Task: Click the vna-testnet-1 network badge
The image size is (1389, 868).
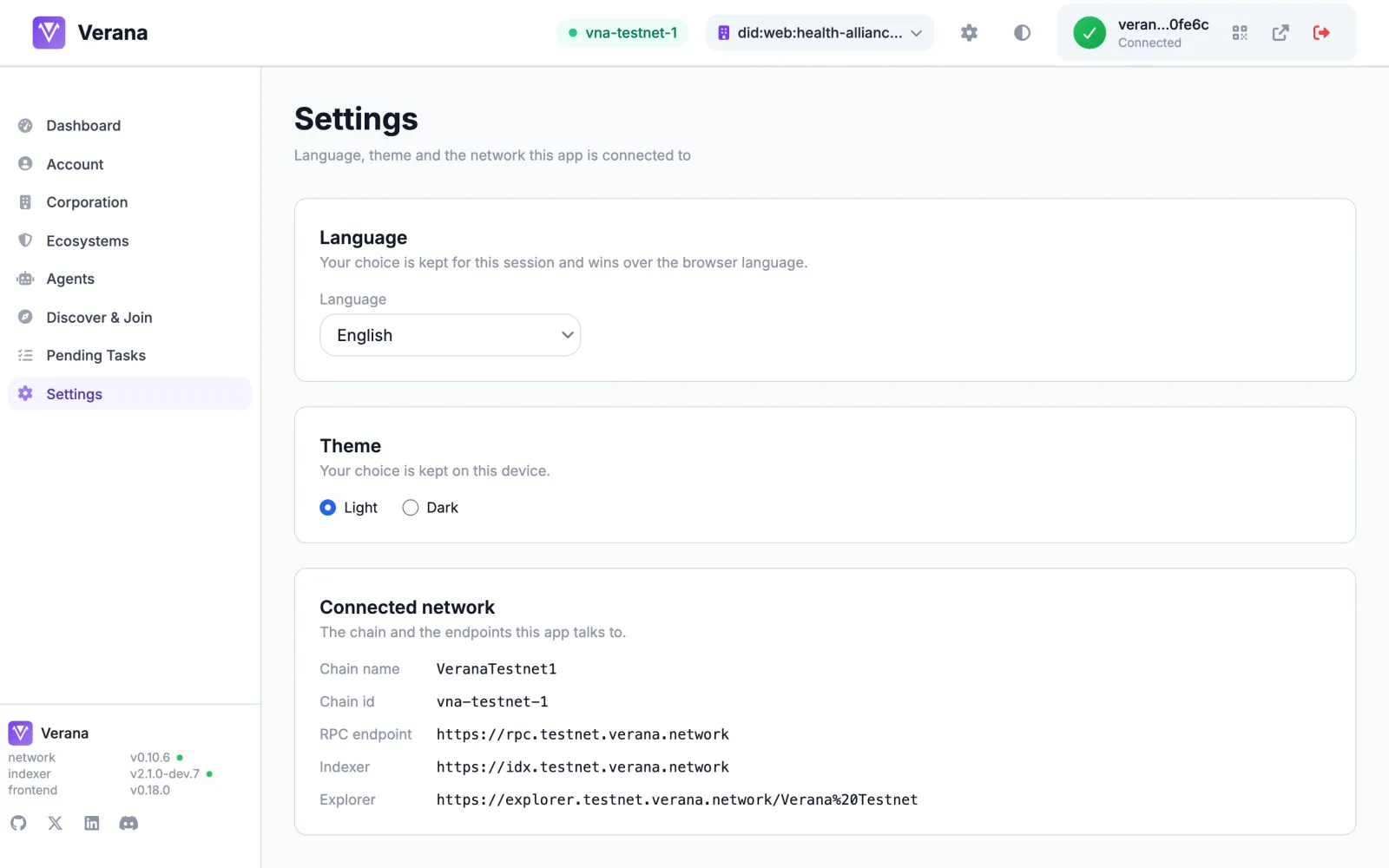Action: (622, 33)
